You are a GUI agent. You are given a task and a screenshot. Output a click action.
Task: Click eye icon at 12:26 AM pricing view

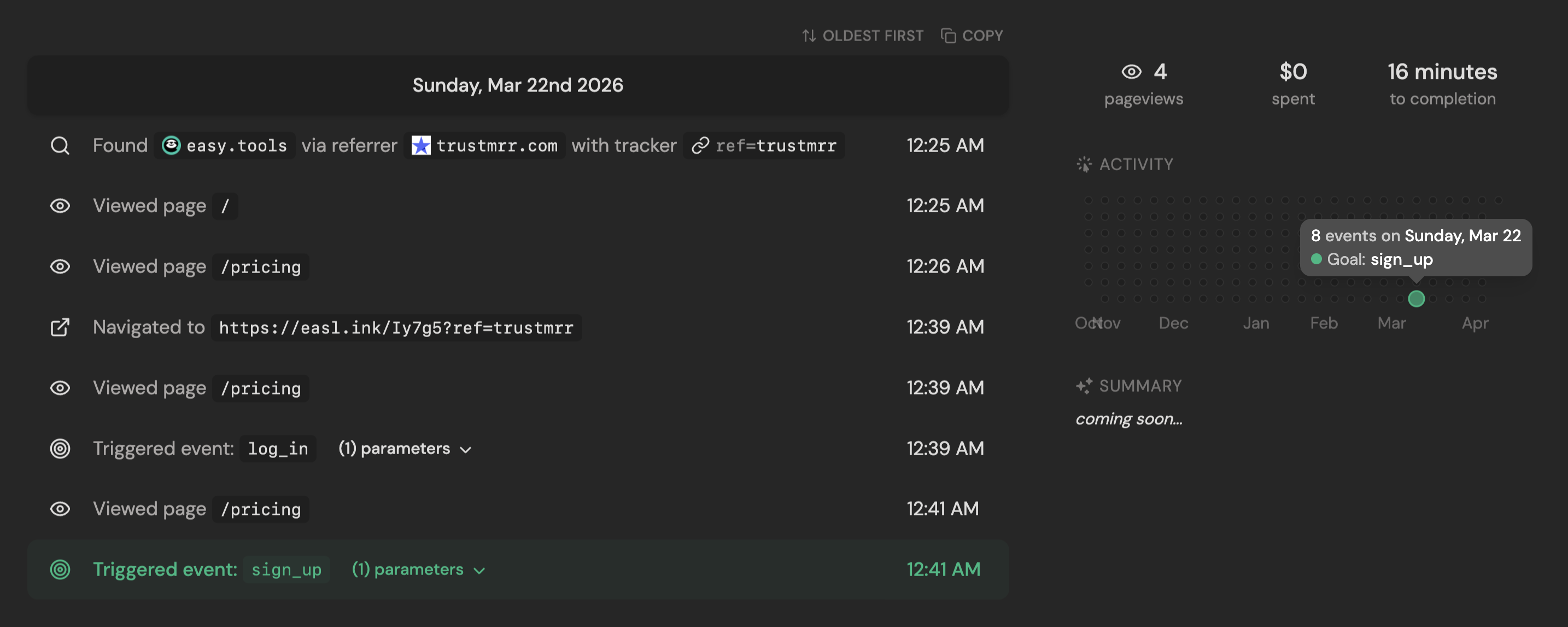(60, 266)
